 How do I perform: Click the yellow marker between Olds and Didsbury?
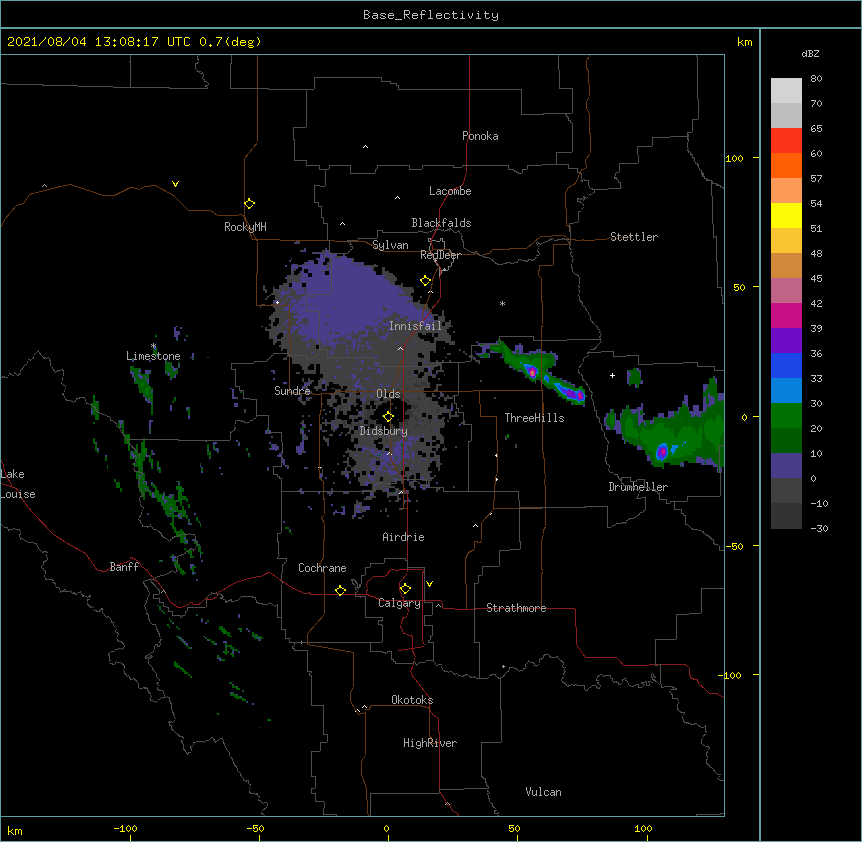click(x=388, y=416)
